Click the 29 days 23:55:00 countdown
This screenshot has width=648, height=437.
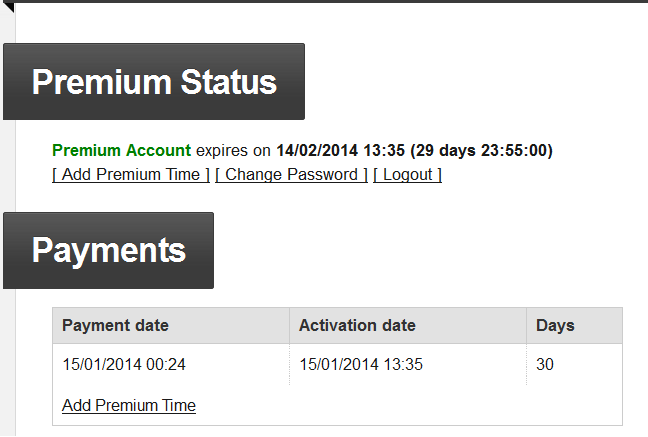pyautogui.click(x=481, y=150)
